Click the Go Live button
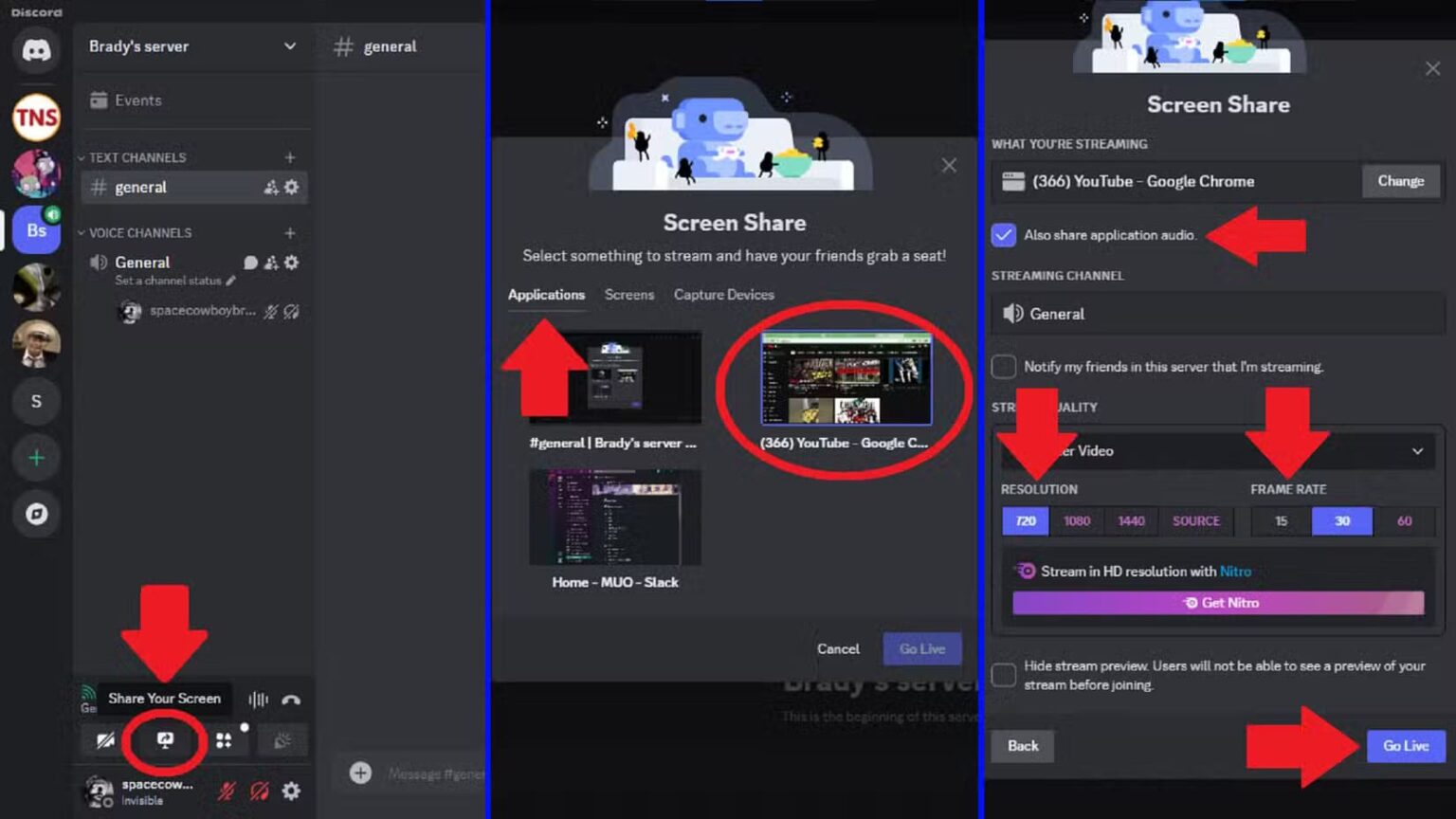 click(x=1405, y=746)
